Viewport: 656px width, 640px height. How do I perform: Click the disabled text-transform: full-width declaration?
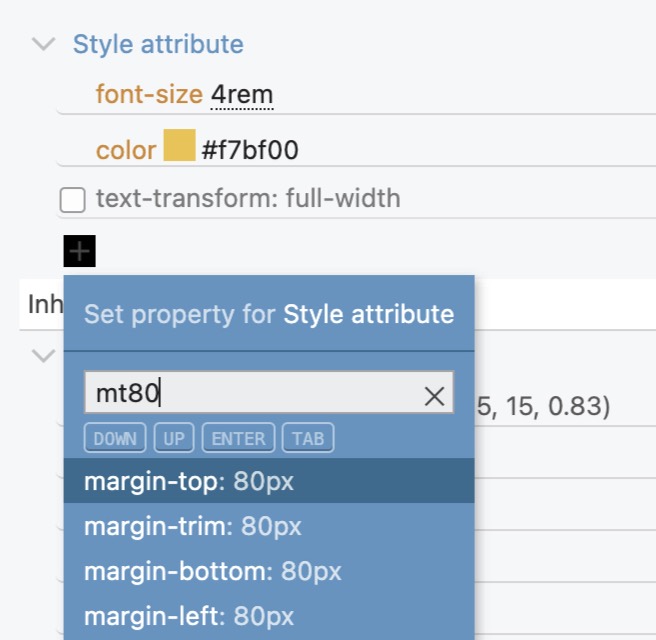(249, 198)
